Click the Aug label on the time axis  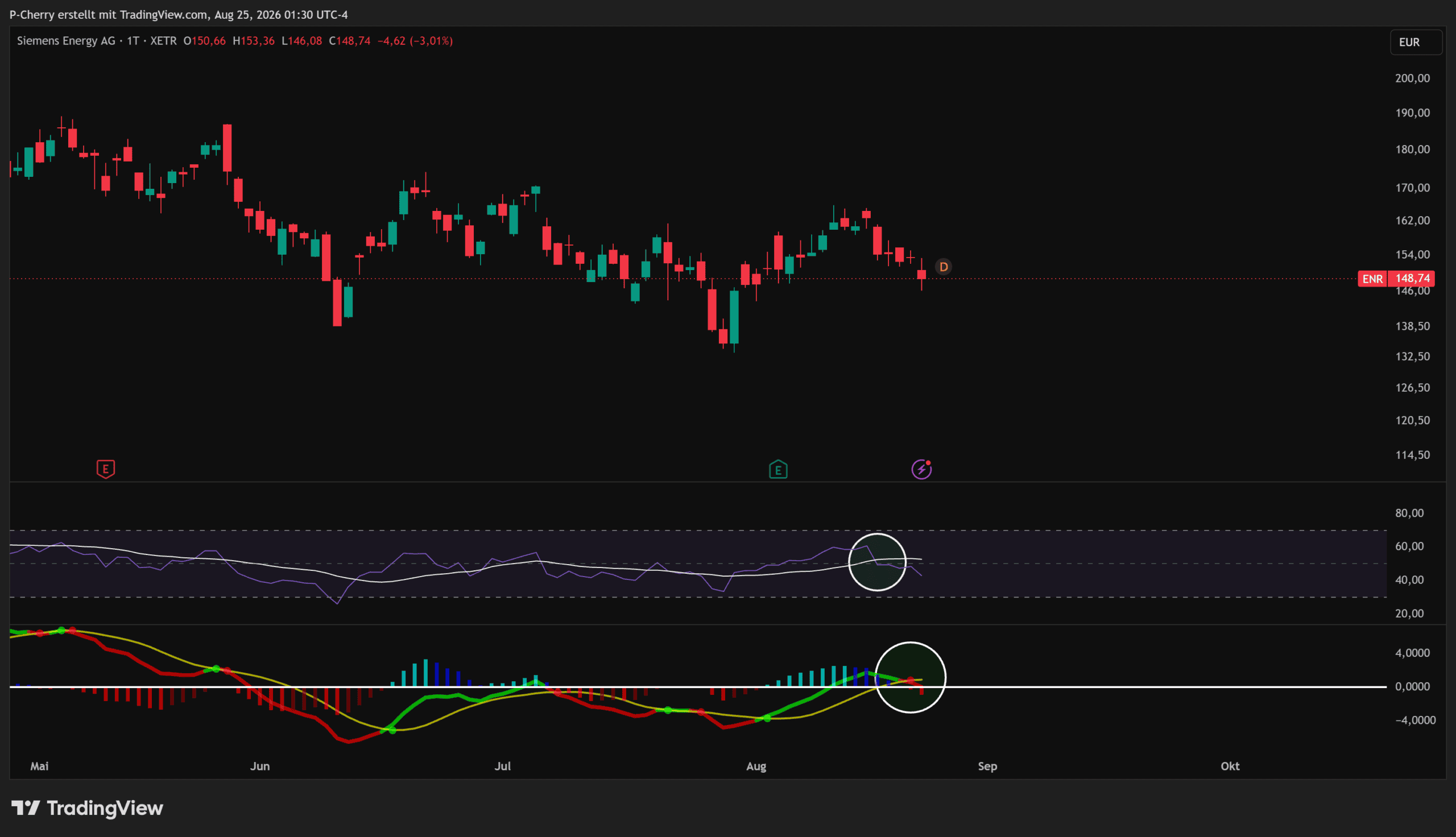756,766
